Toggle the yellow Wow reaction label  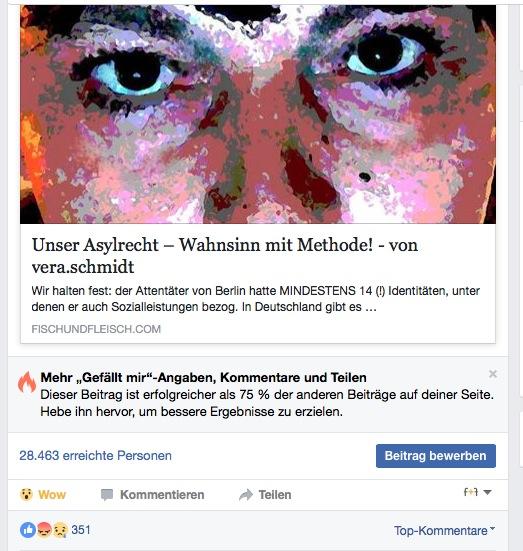(52, 495)
